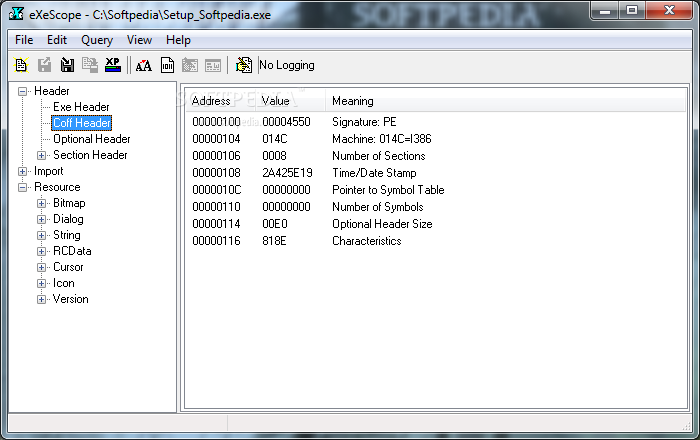Select the Import tree item
The width and height of the screenshot is (700, 440).
[x=49, y=171]
